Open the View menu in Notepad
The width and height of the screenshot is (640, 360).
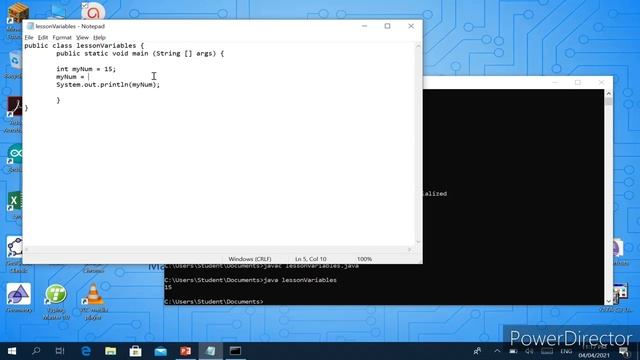tap(82, 38)
